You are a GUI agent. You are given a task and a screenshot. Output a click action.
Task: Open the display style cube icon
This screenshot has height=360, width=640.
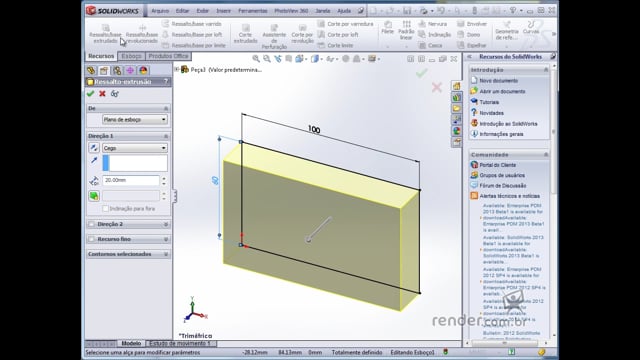(x=316, y=59)
